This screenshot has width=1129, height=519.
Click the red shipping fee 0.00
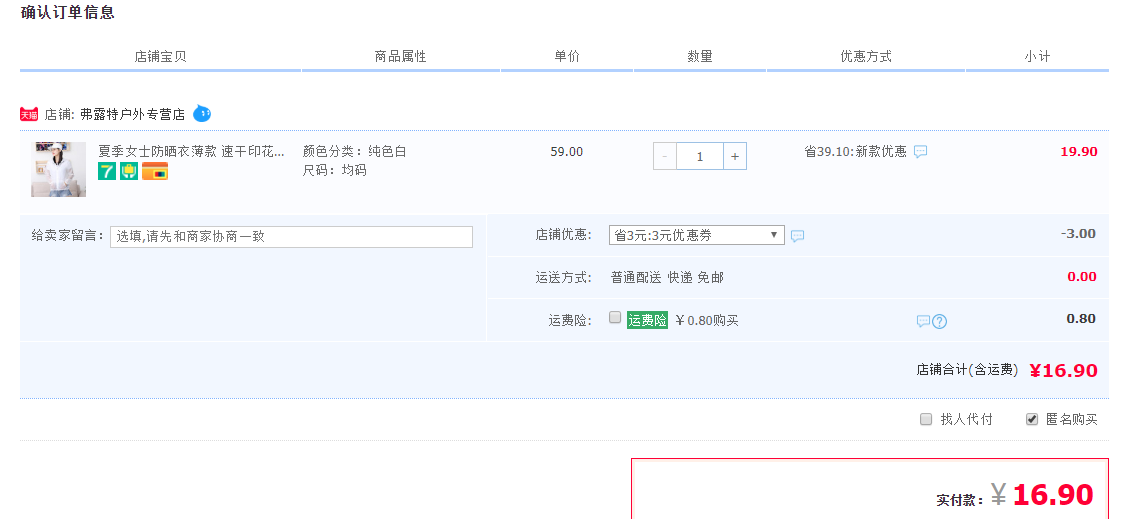(1081, 276)
